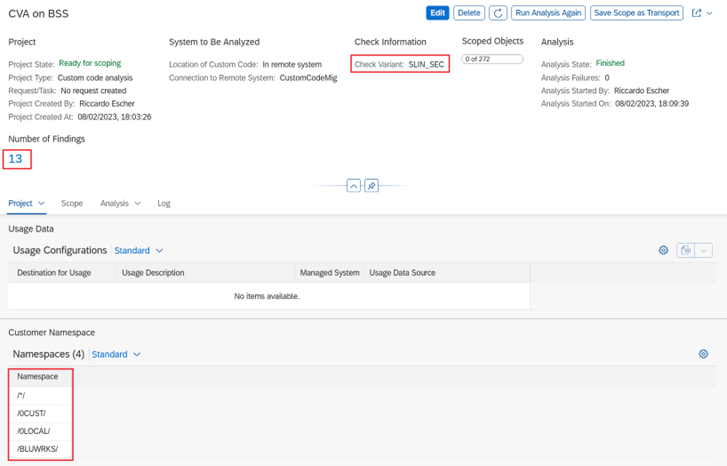Open the export options dropdown arrow
727x466 pixels.
[x=704, y=250]
